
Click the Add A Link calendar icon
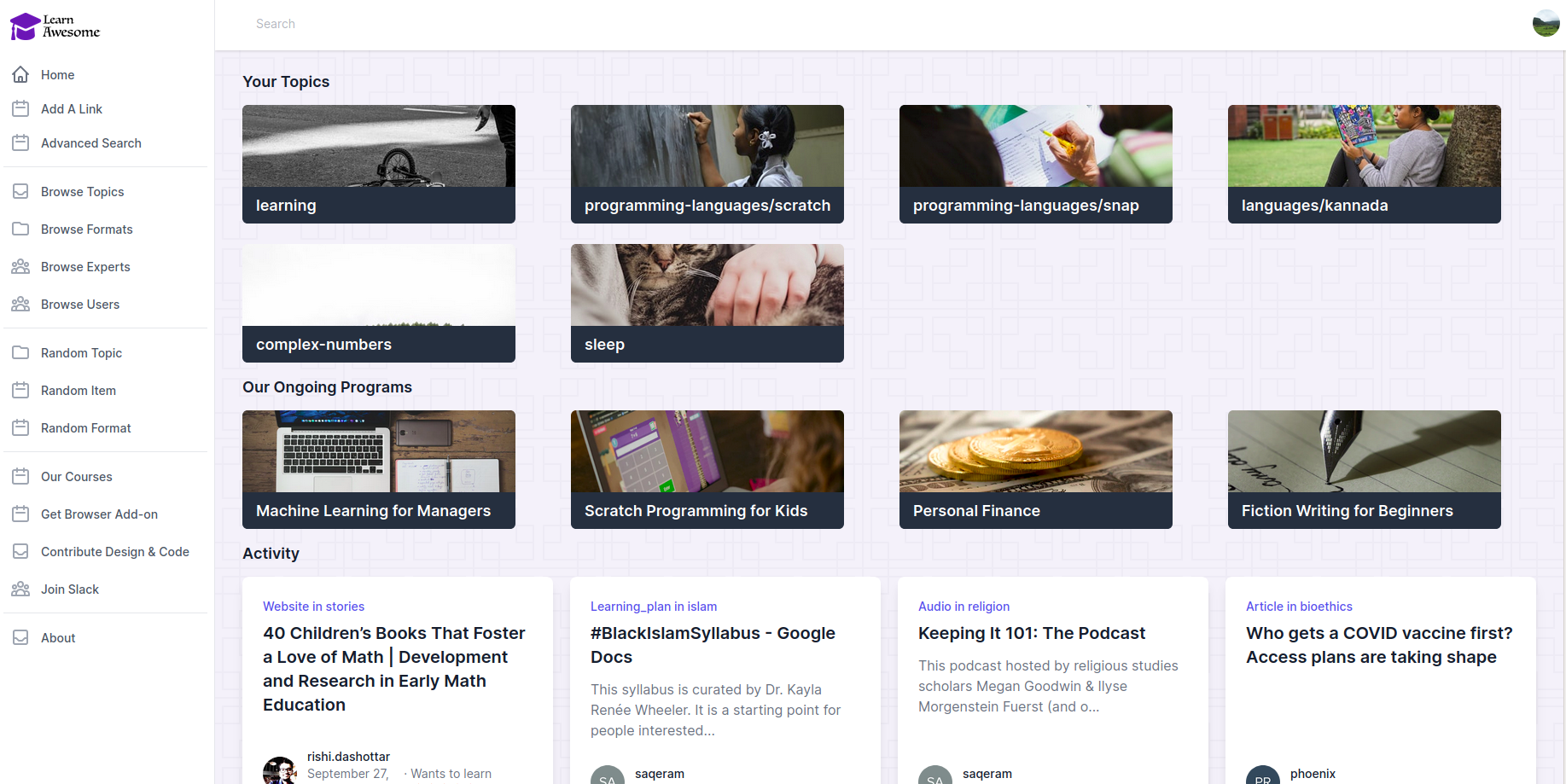(20, 109)
